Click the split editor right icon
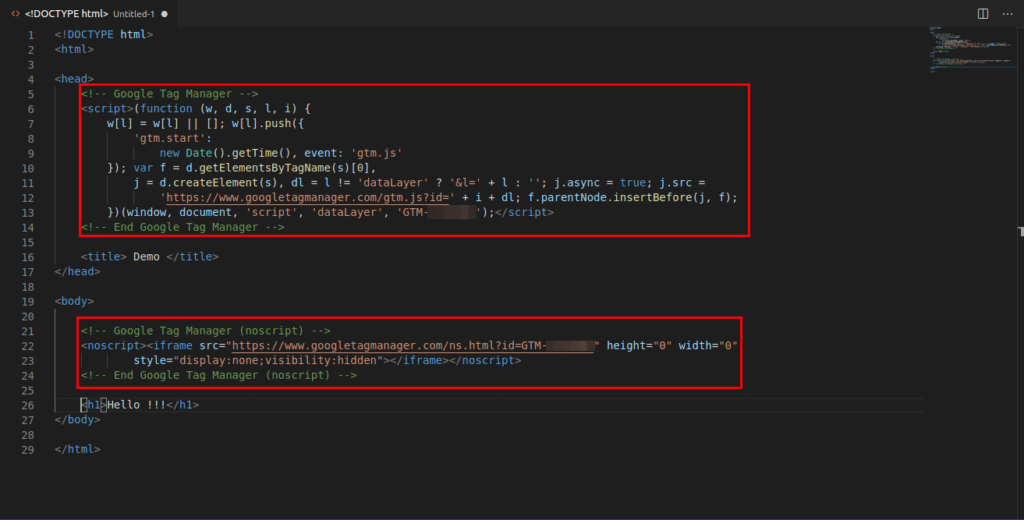Image resolution: width=1024 pixels, height=520 pixels. (x=982, y=14)
